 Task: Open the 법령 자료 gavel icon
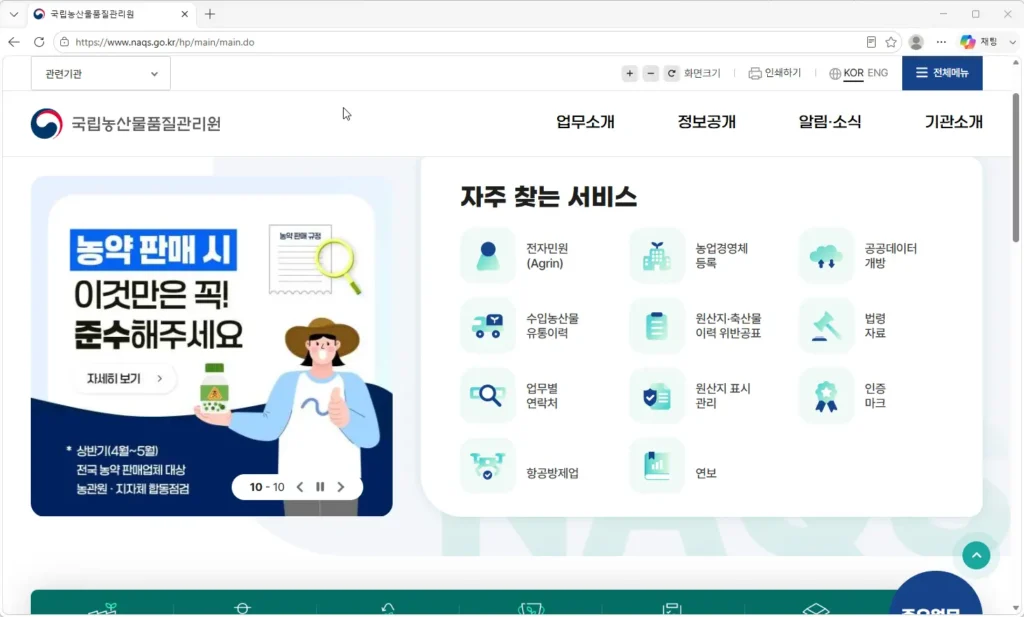826,325
